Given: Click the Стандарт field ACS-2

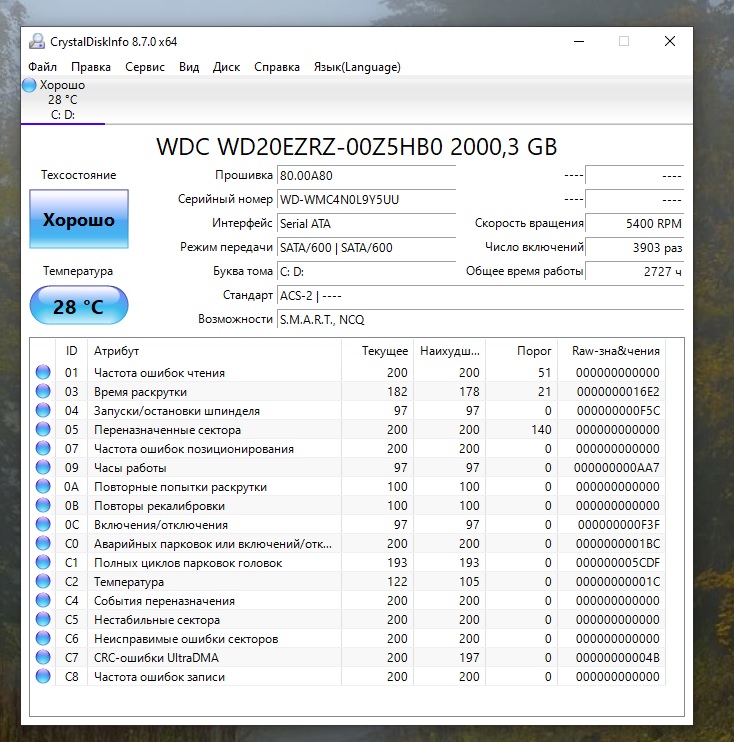Looking at the screenshot, I should click(x=480, y=296).
